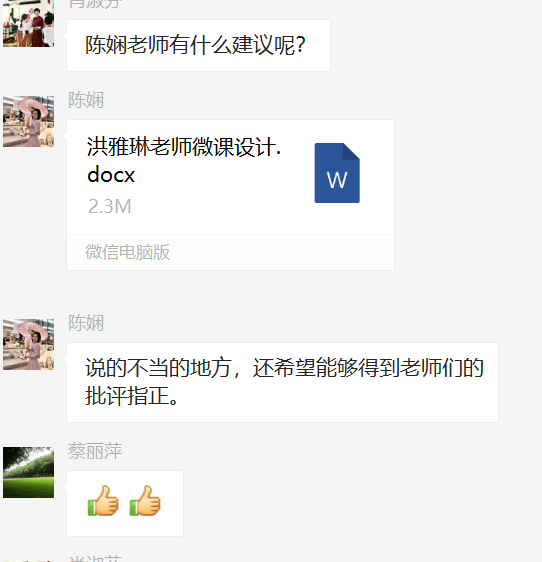
Task: Select the message 说的不当的地方…批评指正。
Action: 282,382
